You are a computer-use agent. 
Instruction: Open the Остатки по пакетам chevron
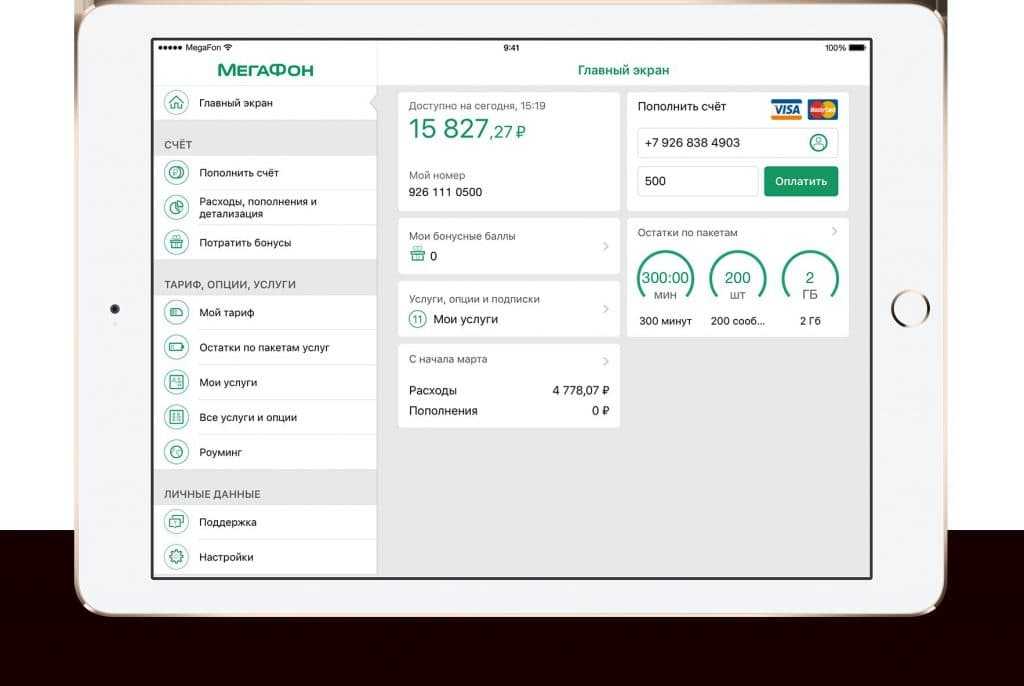(x=834, y=232)
